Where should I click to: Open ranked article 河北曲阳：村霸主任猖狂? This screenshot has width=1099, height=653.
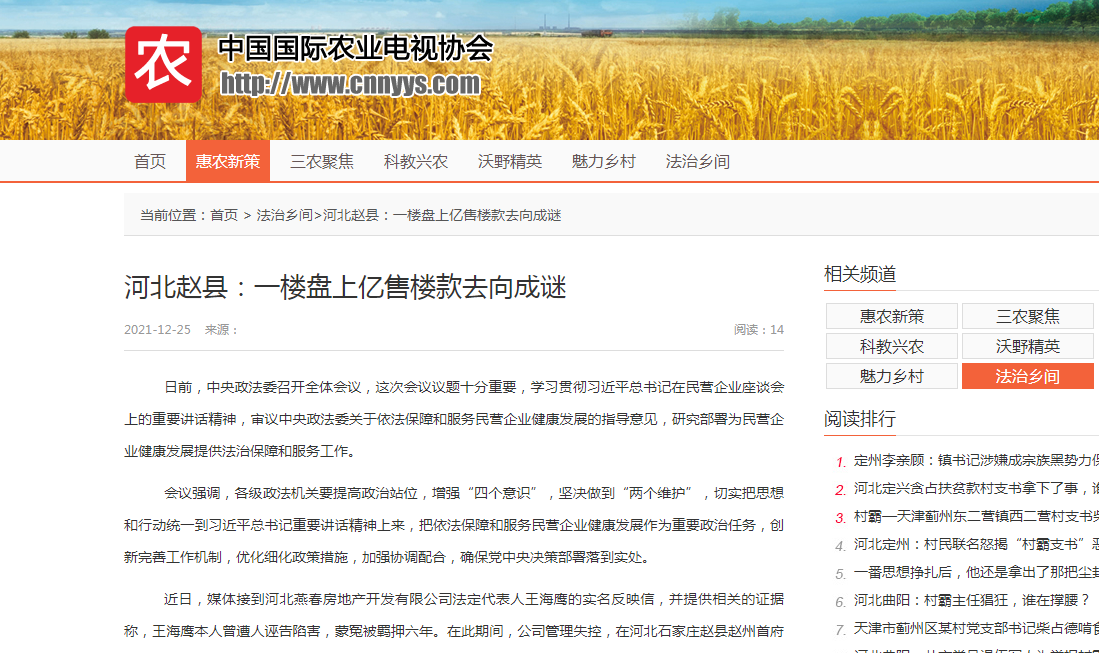click(972, 600)
